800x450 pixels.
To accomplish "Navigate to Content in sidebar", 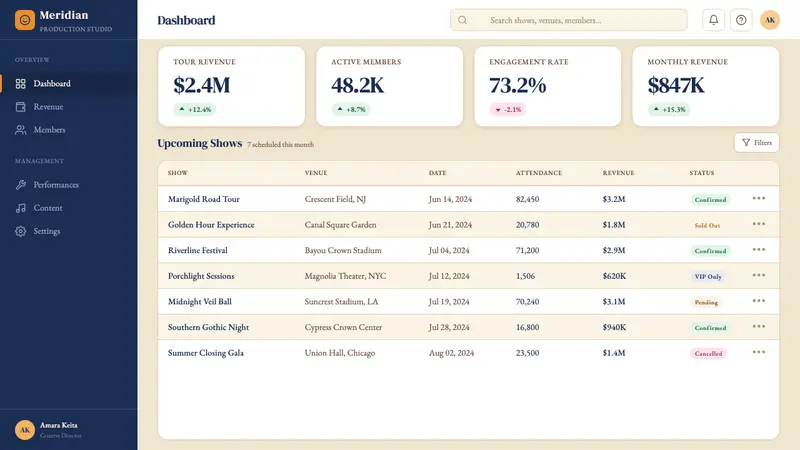I will pyautogui.click(x=69, y=208).
